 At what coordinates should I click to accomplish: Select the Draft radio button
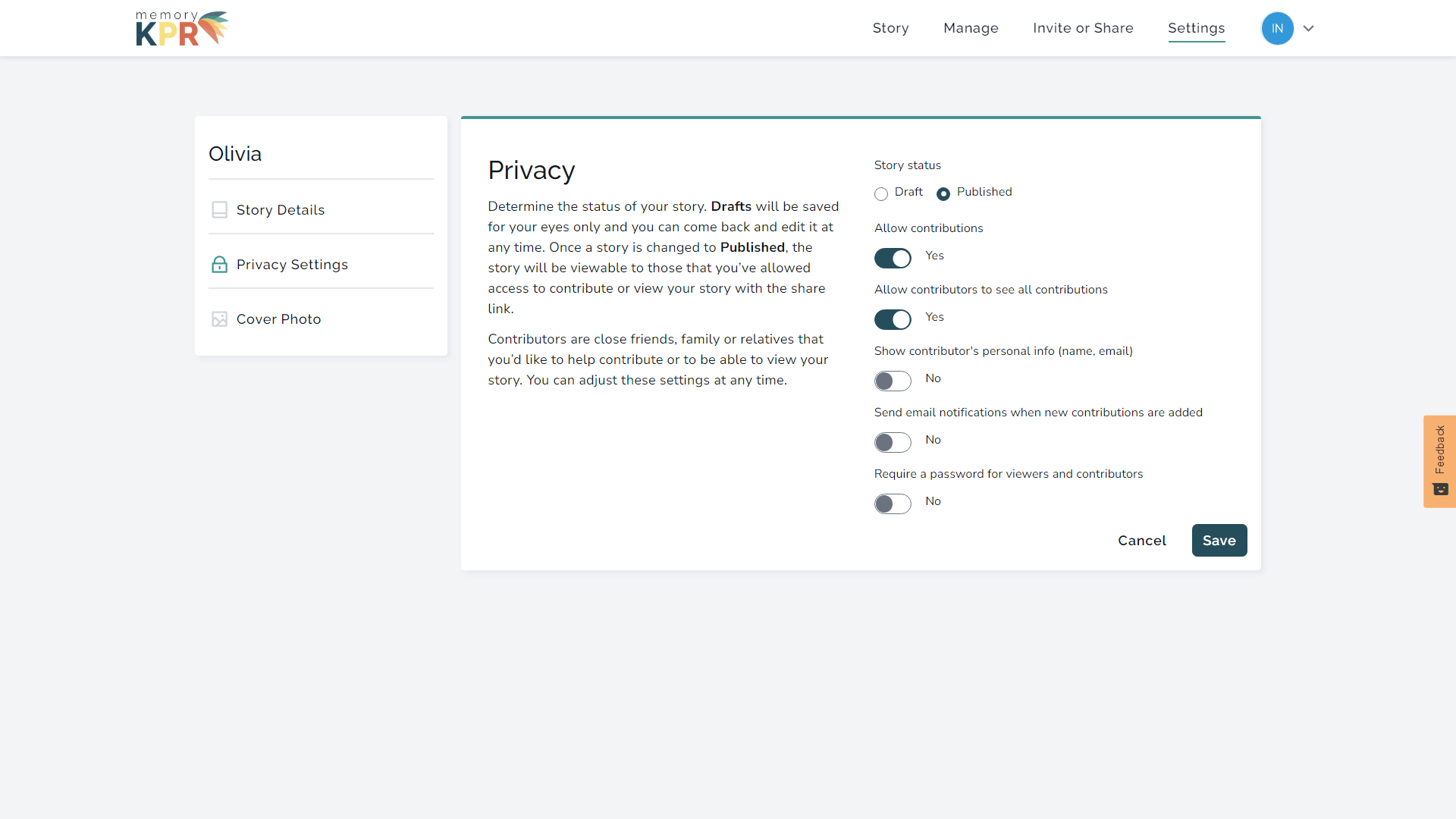point(880,194)
